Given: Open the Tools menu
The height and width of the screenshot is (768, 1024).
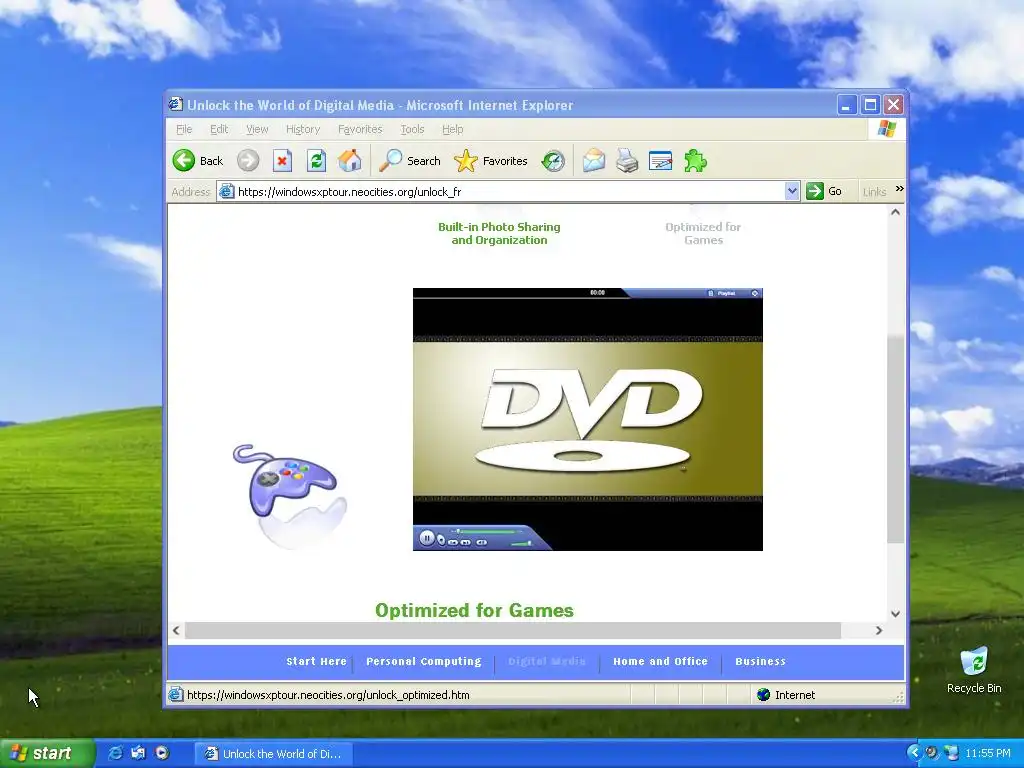Looking at the screenshot, I should [x=412, y=129].
